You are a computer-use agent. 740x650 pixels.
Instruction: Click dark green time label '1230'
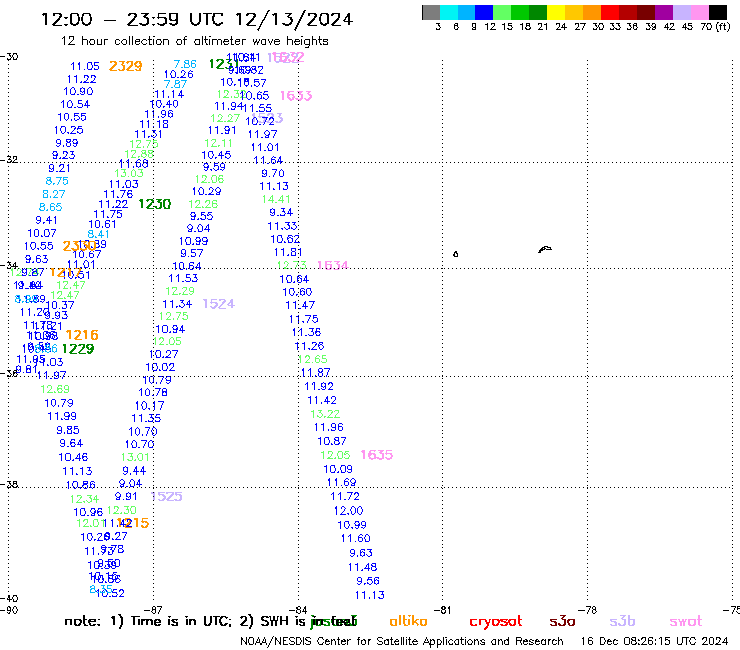tap(155, 204)
